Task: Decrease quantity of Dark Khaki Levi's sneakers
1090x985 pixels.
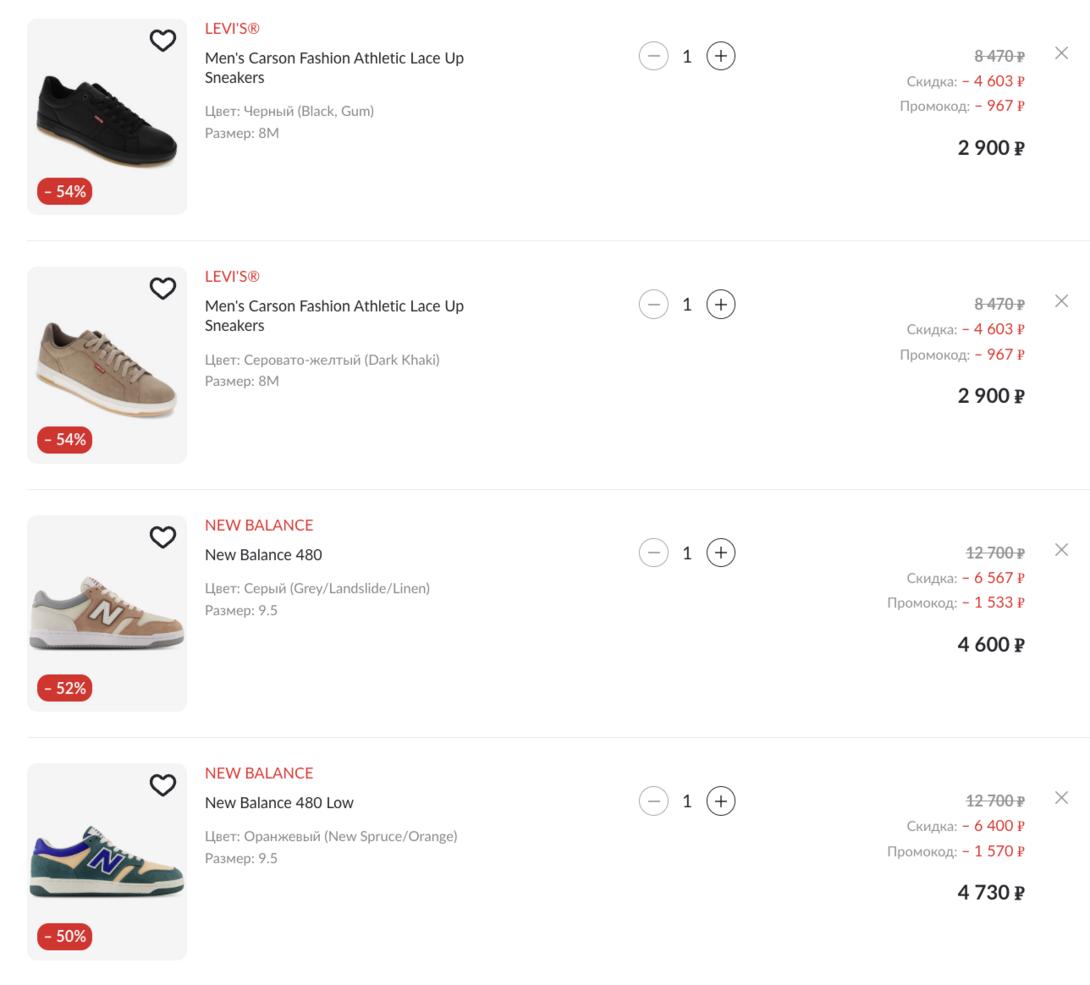Action: pyautogui.click(x=653, y=304)
